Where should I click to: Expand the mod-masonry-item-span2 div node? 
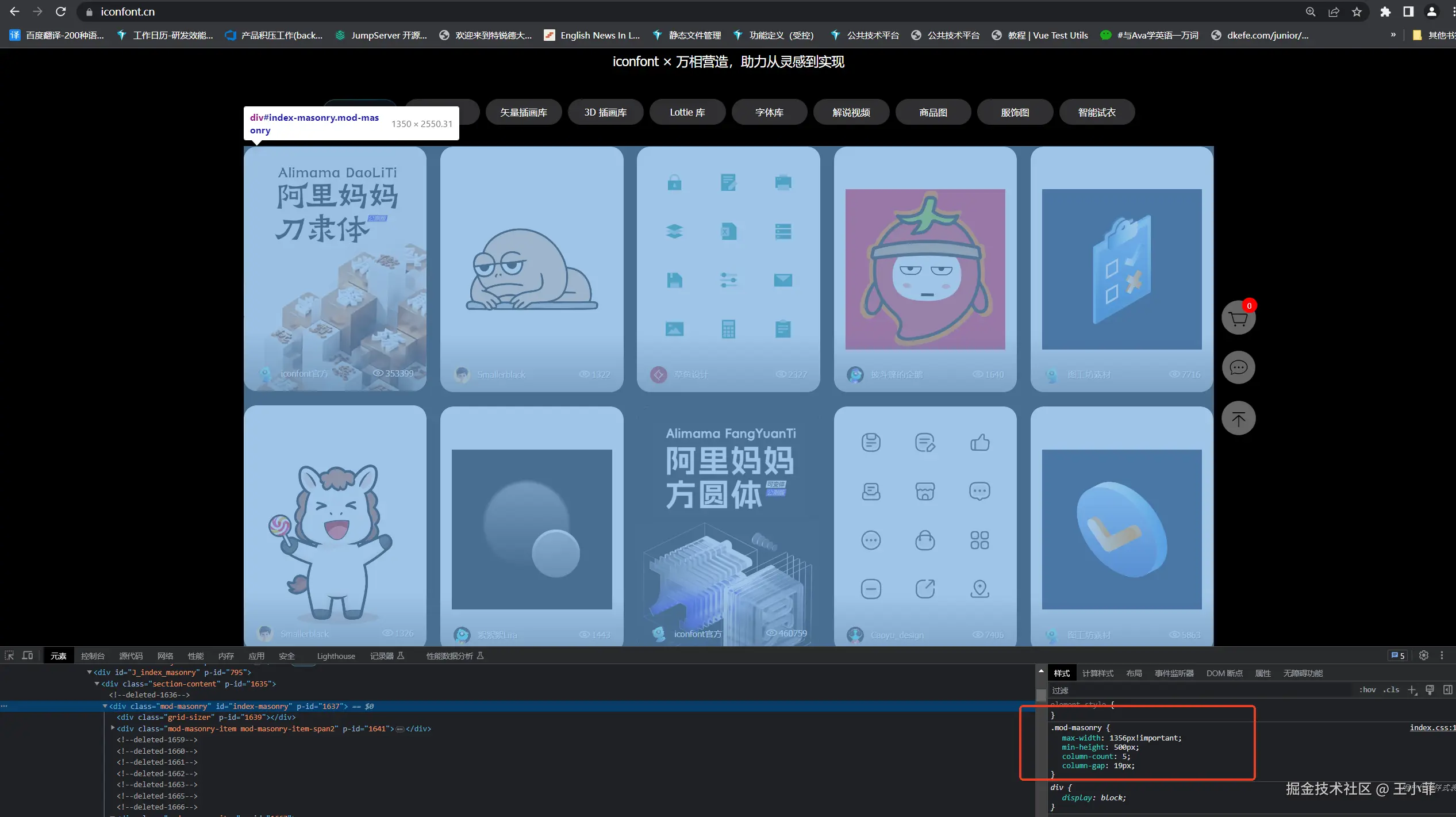click(x=113, y=728)
